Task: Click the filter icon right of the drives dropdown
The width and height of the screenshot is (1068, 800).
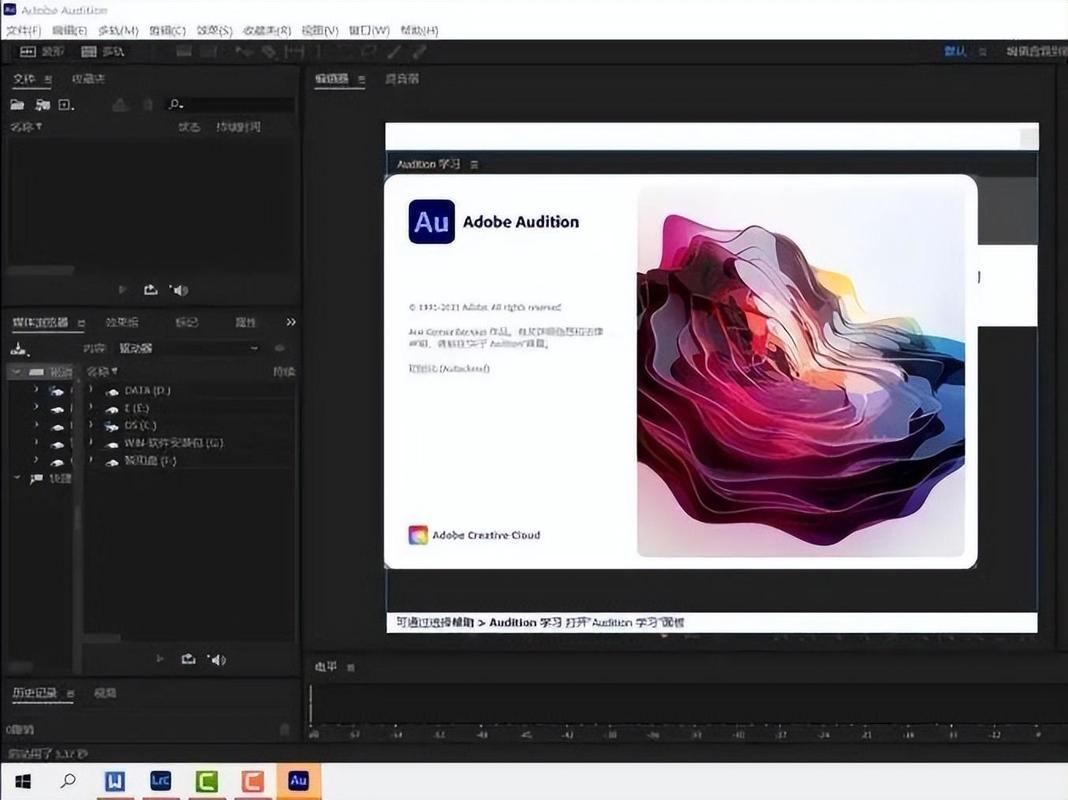Action: click(279, 348)
